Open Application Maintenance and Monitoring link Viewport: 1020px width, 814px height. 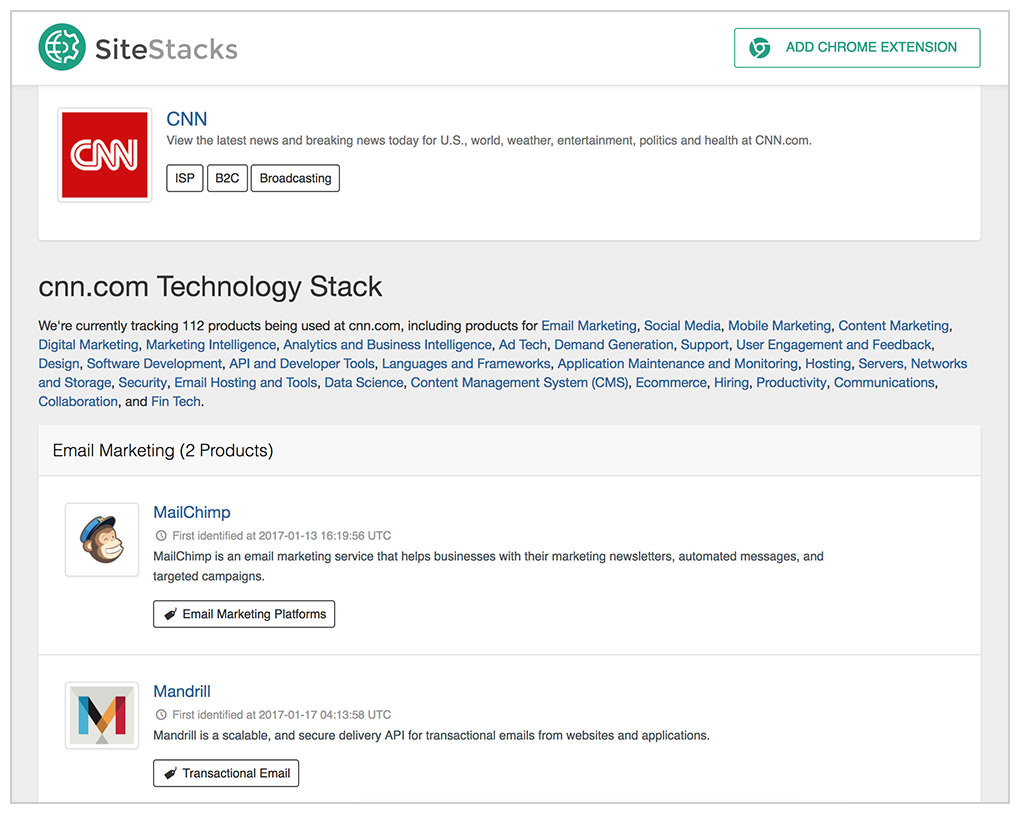[x=678, y=364]
